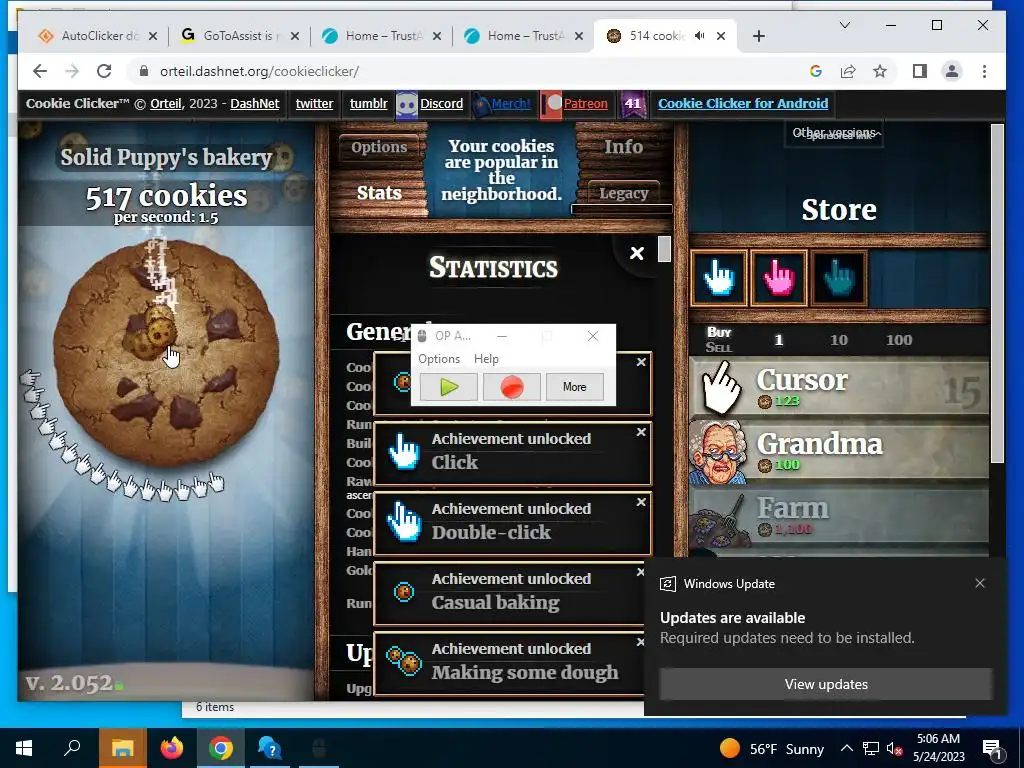The width and height of the screenshot is (1024, 768).
Task: Show hidden system tray icons
Action: click(x=846, y=748)
